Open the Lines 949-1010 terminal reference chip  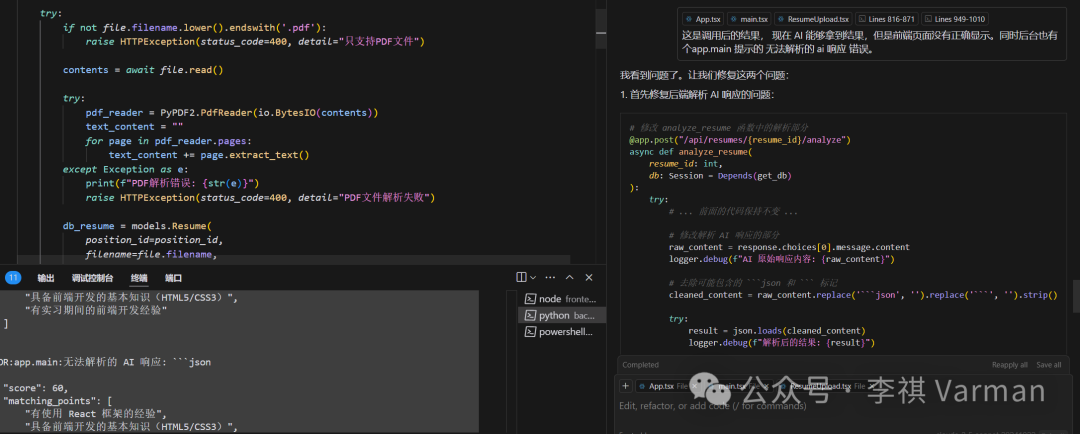[x=955, y=19]
